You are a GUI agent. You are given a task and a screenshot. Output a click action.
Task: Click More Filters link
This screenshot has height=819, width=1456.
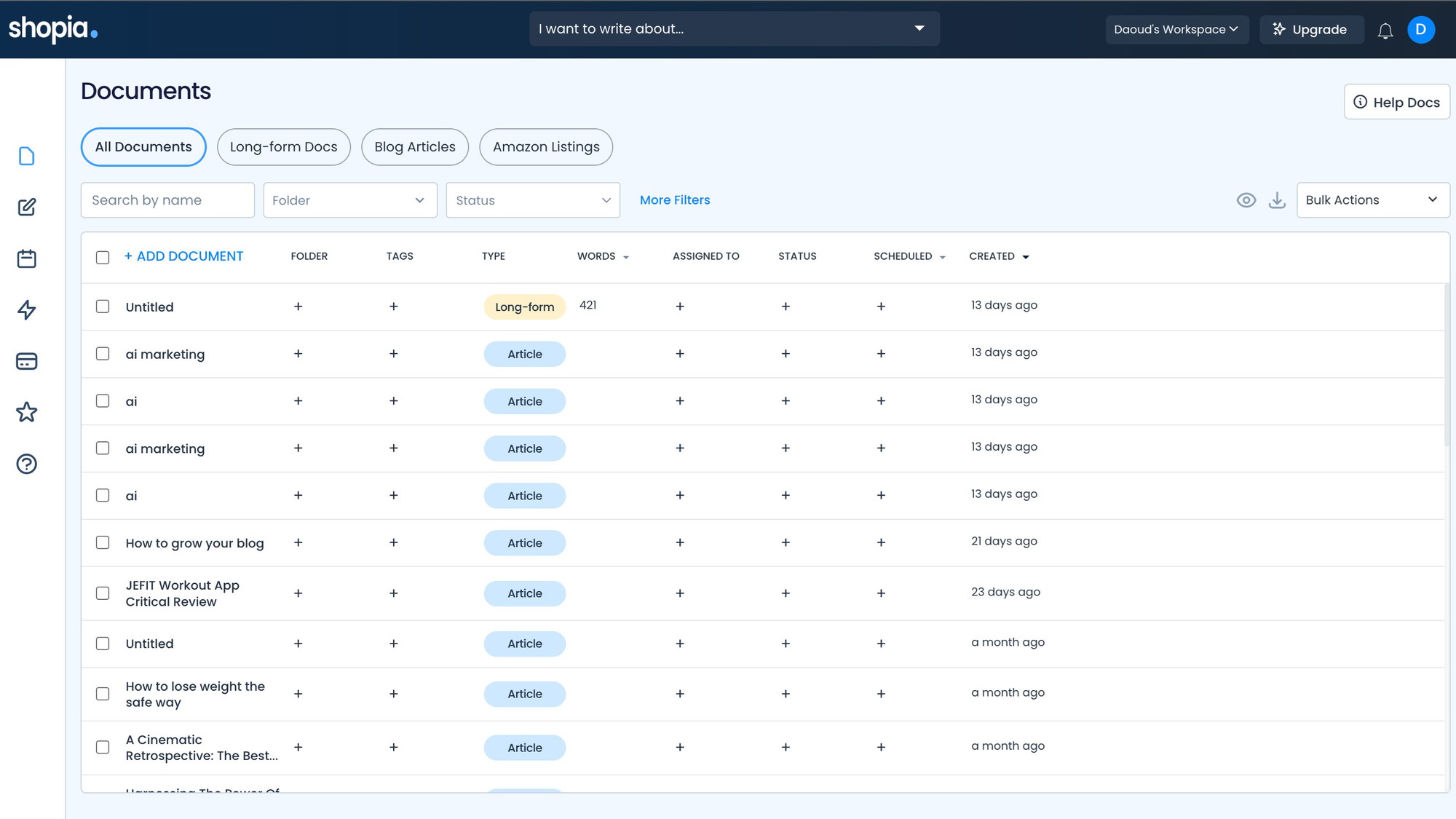(x=675, y=200)
